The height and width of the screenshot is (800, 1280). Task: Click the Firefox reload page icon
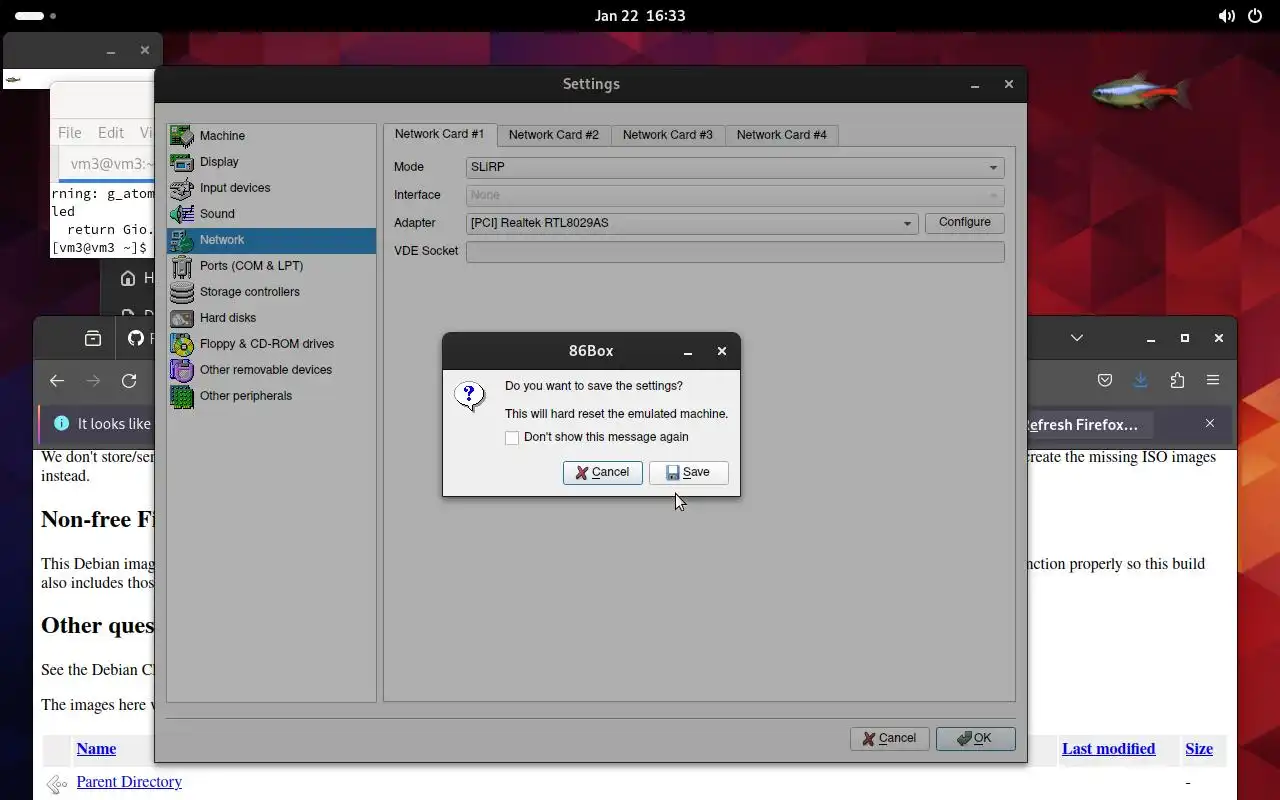(129, 380)
